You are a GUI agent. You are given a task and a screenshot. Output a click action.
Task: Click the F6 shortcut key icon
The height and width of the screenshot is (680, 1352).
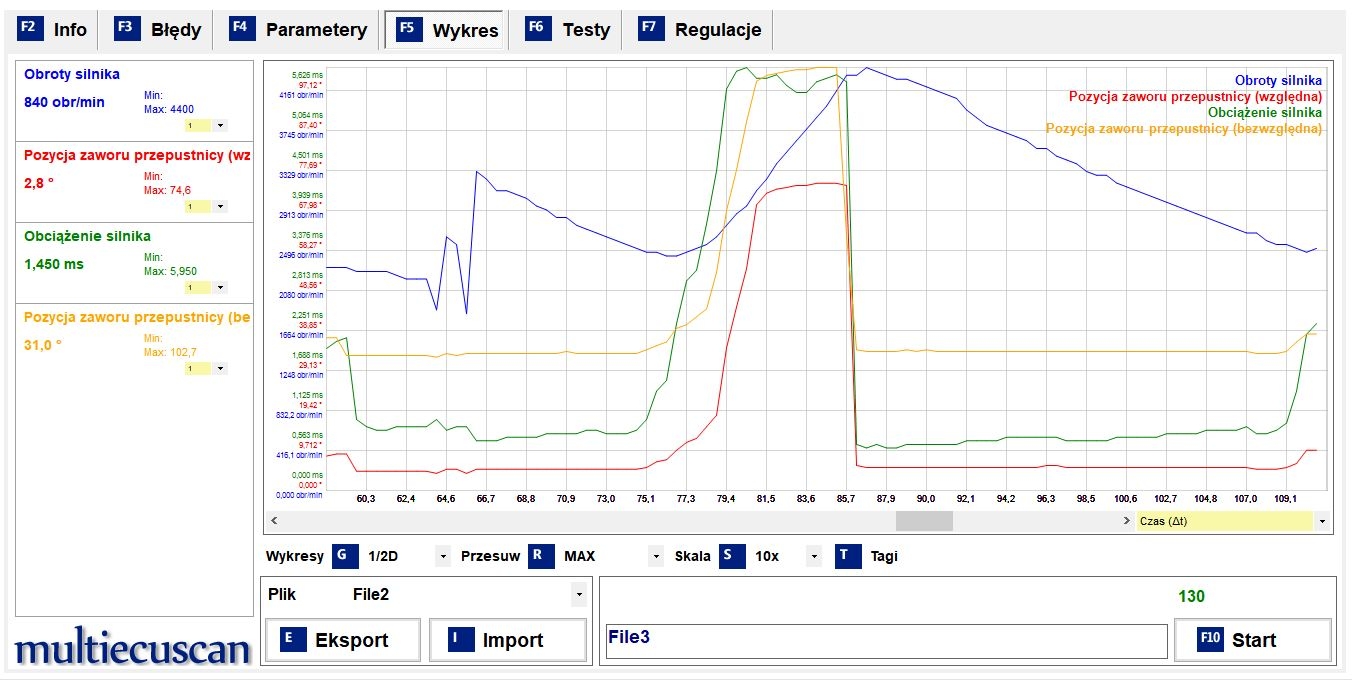[538, 28]
